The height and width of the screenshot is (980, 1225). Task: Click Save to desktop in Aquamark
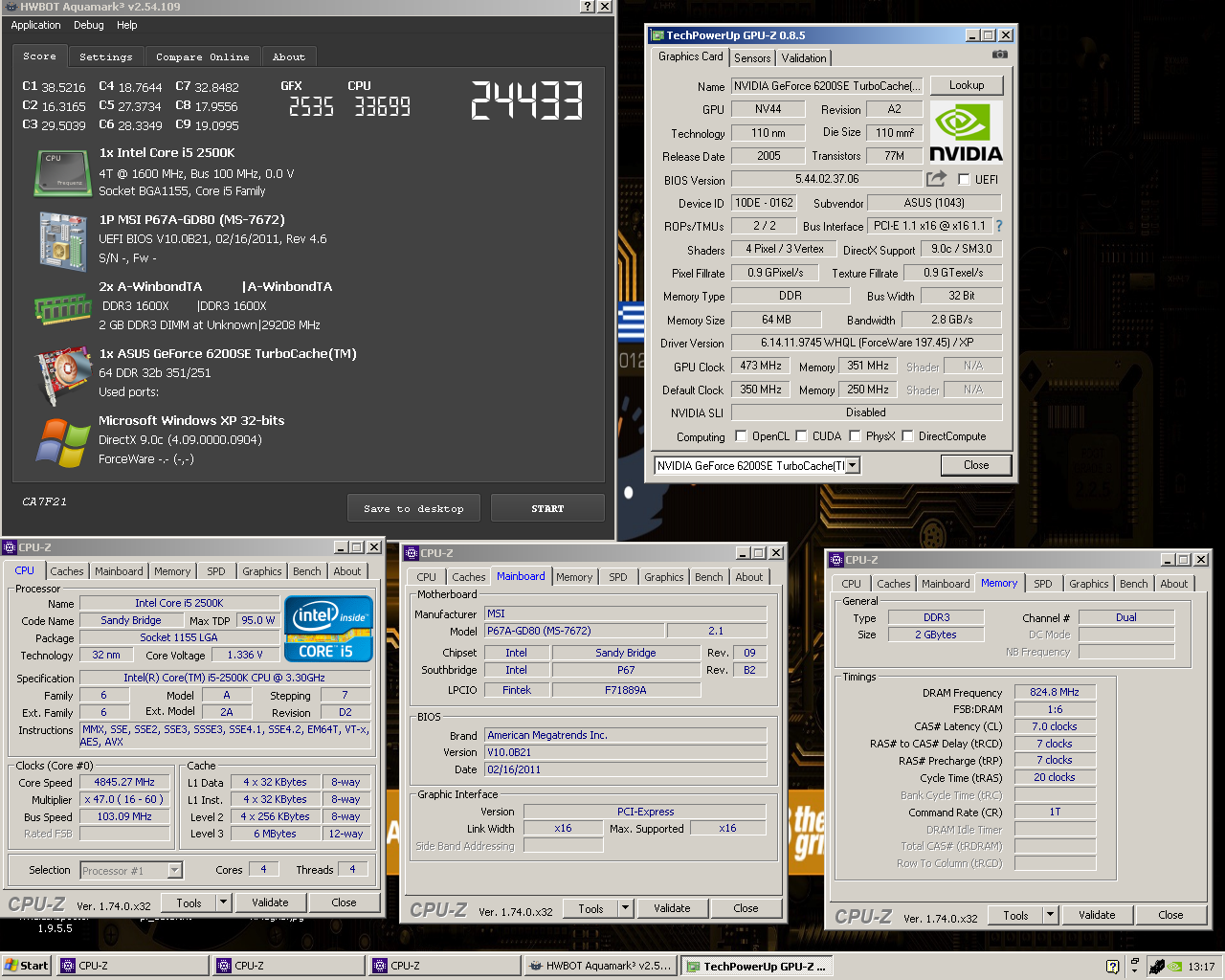point(414,508)
